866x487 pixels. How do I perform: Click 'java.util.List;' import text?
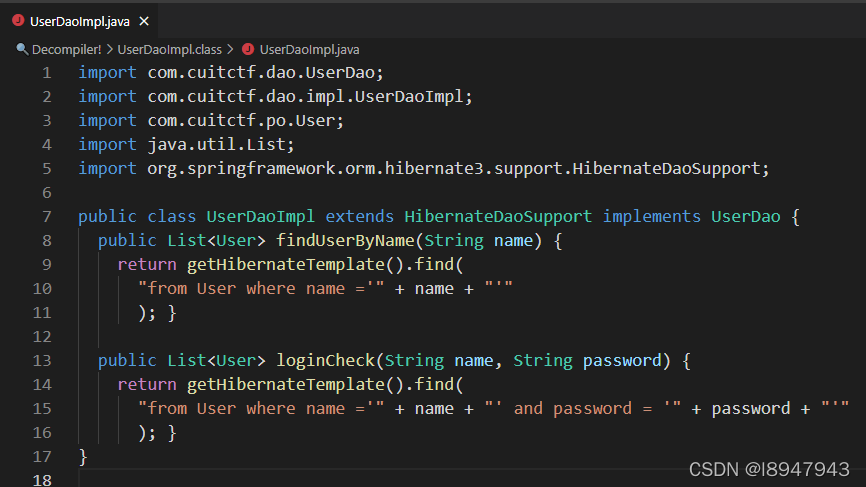tap(221, 144)
